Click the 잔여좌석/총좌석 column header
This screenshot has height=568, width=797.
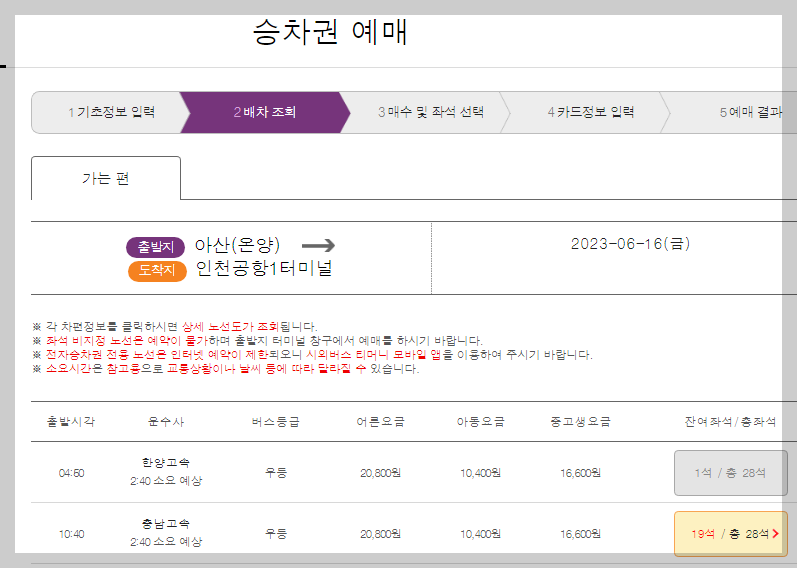730,422
